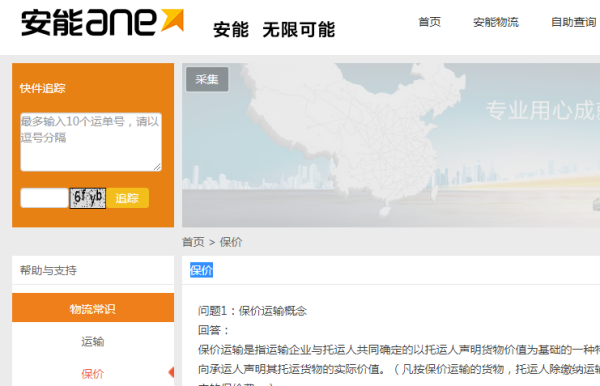Click the 采集 button on banner
This screenshot has width=600, height=386.
pyautogui.click(x=207, y=79)
